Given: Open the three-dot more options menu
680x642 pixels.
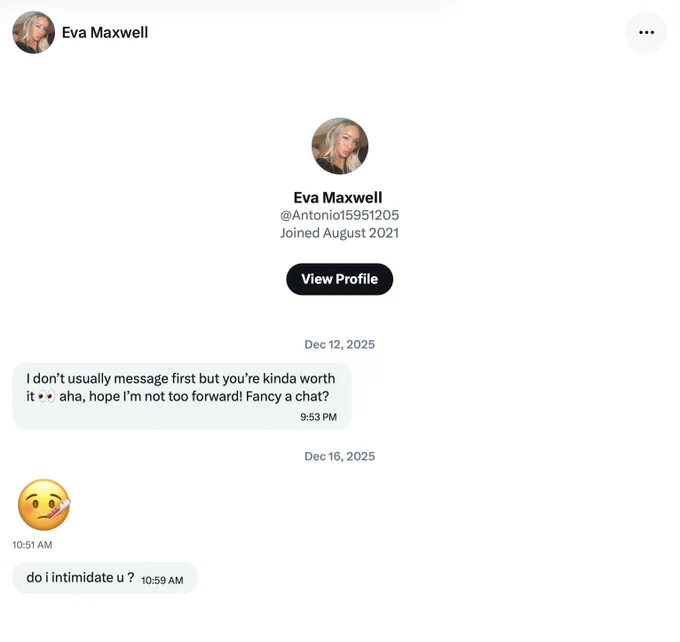Looking at the screenshot, I should coord(646,33).
